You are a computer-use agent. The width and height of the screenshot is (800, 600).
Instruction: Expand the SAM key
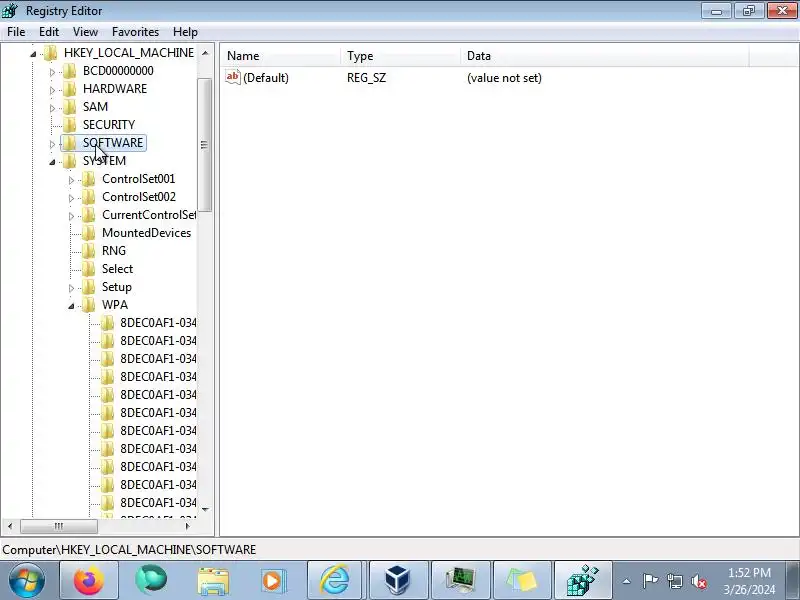[52, 108]
